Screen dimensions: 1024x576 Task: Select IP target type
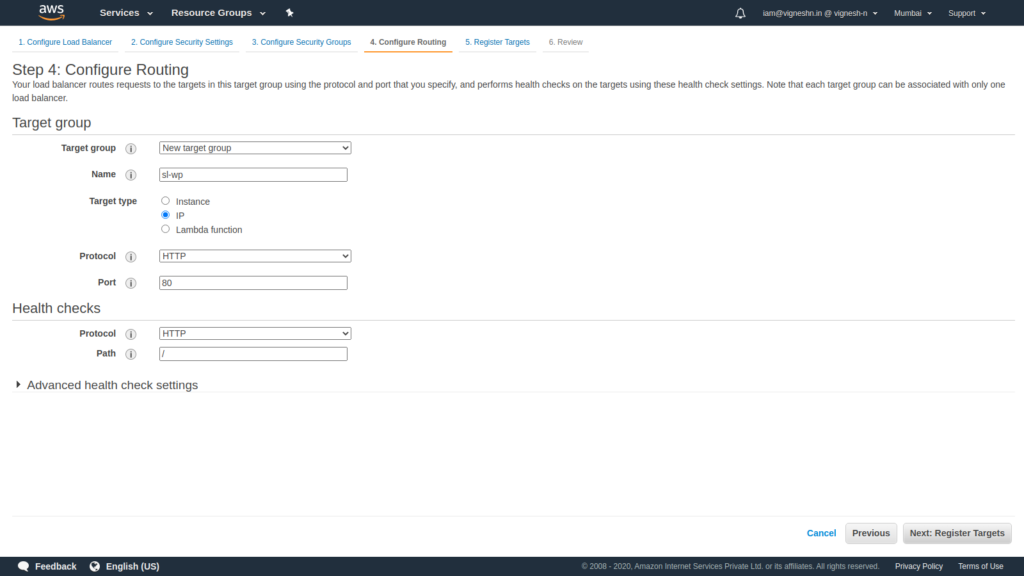[165, 215]
